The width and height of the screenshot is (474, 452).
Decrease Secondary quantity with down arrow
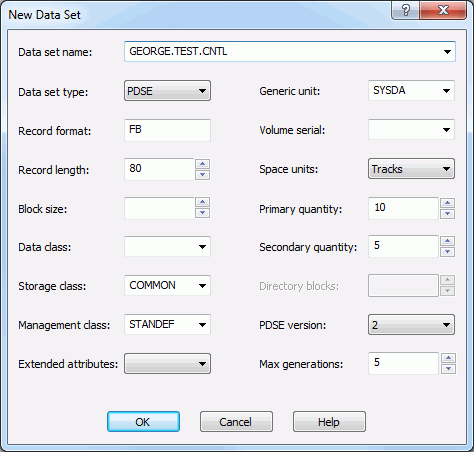(448, 252)
